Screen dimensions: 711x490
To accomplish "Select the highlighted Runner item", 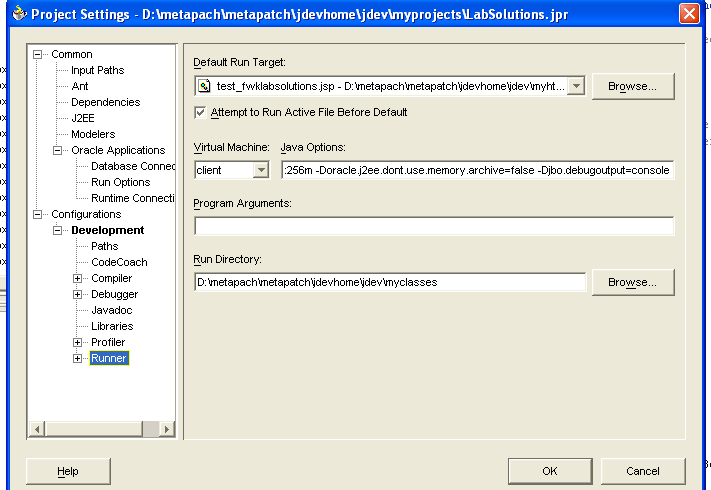I will pos(109,358).
